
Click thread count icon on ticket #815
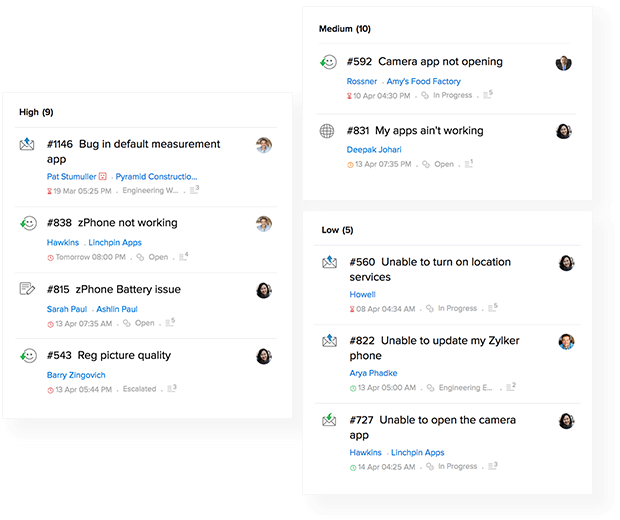[x=170, y=322]
